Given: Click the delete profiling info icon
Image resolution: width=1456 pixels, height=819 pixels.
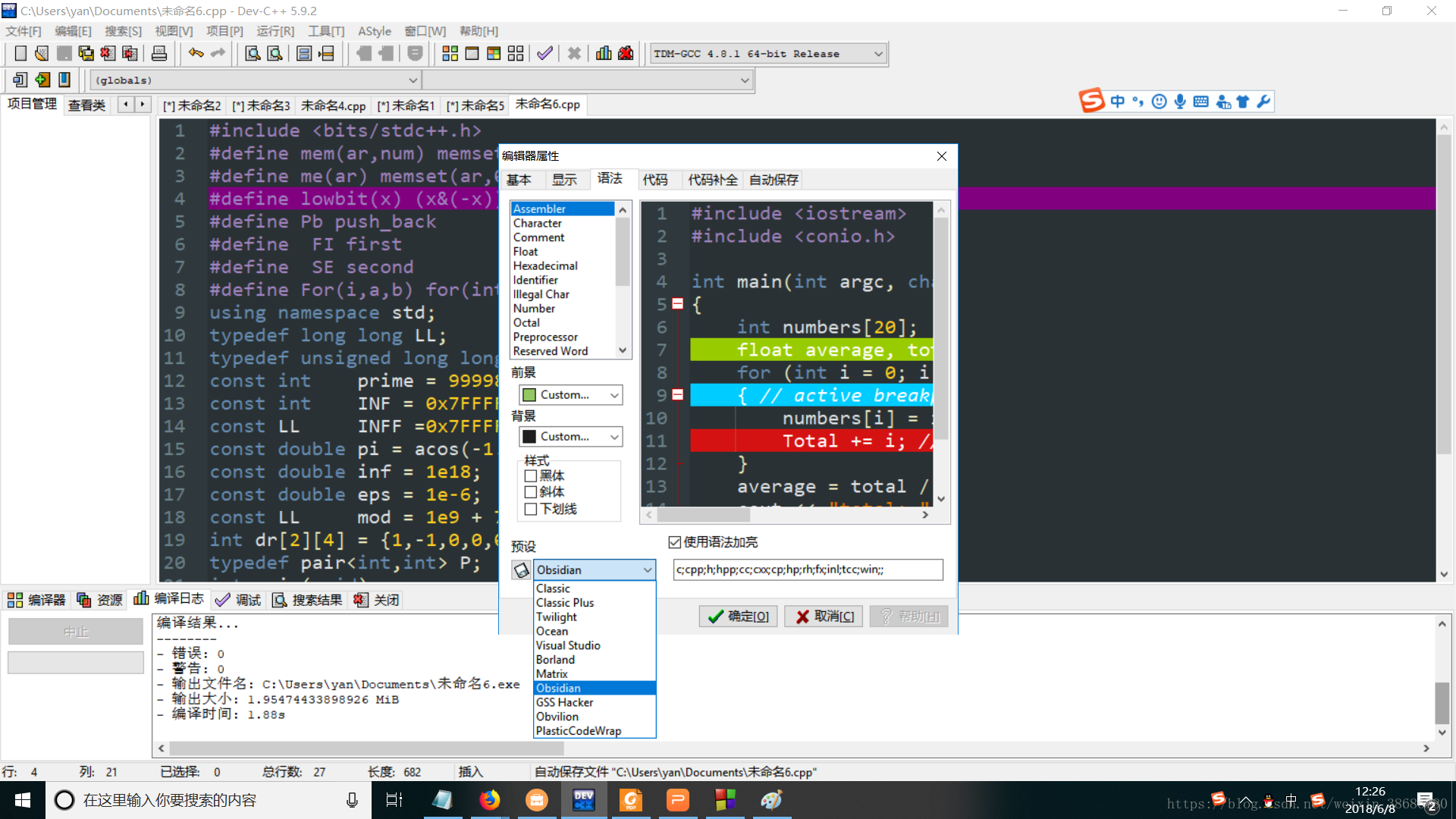Looking at the screenshot, I should click(626, 53).
